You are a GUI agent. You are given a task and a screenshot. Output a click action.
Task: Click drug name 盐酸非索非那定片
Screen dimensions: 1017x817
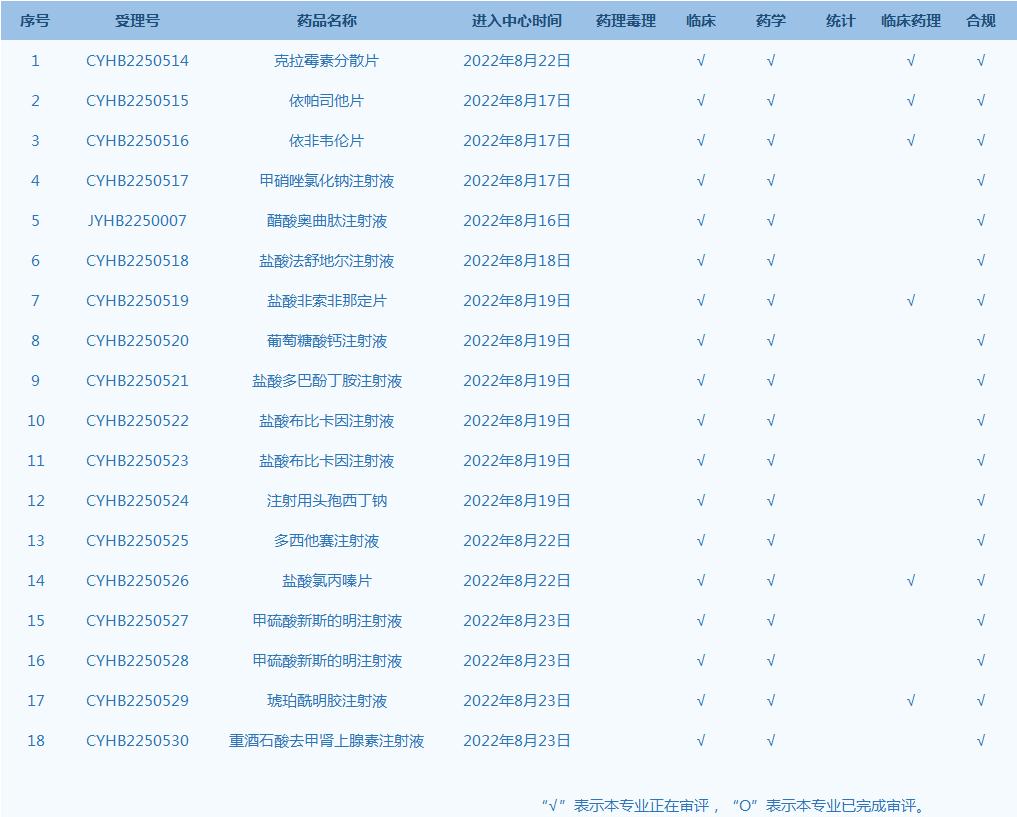[x=326, y=301]
